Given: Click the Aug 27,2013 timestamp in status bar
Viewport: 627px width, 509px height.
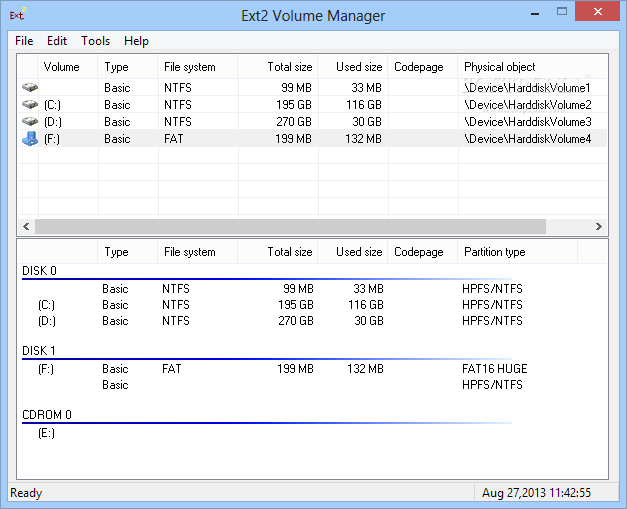Looking at the screenshot, I should 536,493.
